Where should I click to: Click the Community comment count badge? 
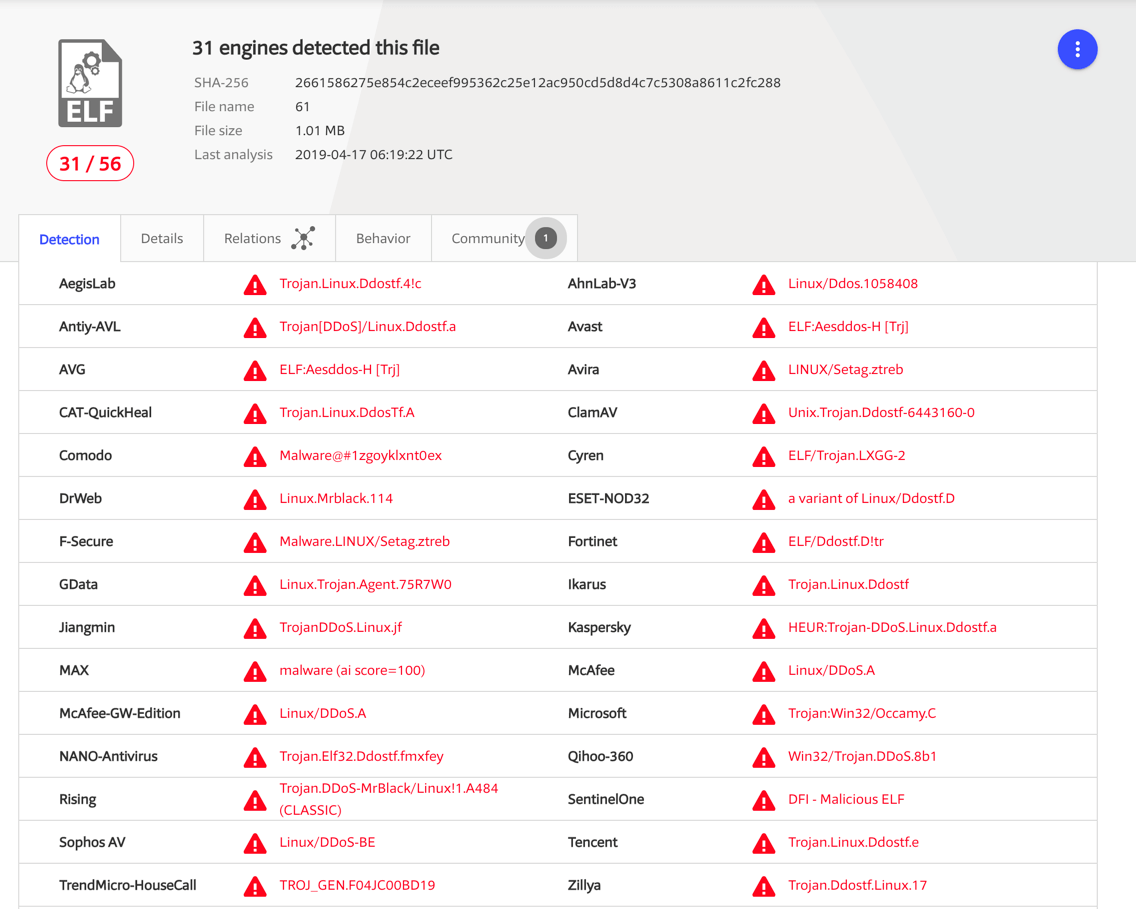coord(546,238)
